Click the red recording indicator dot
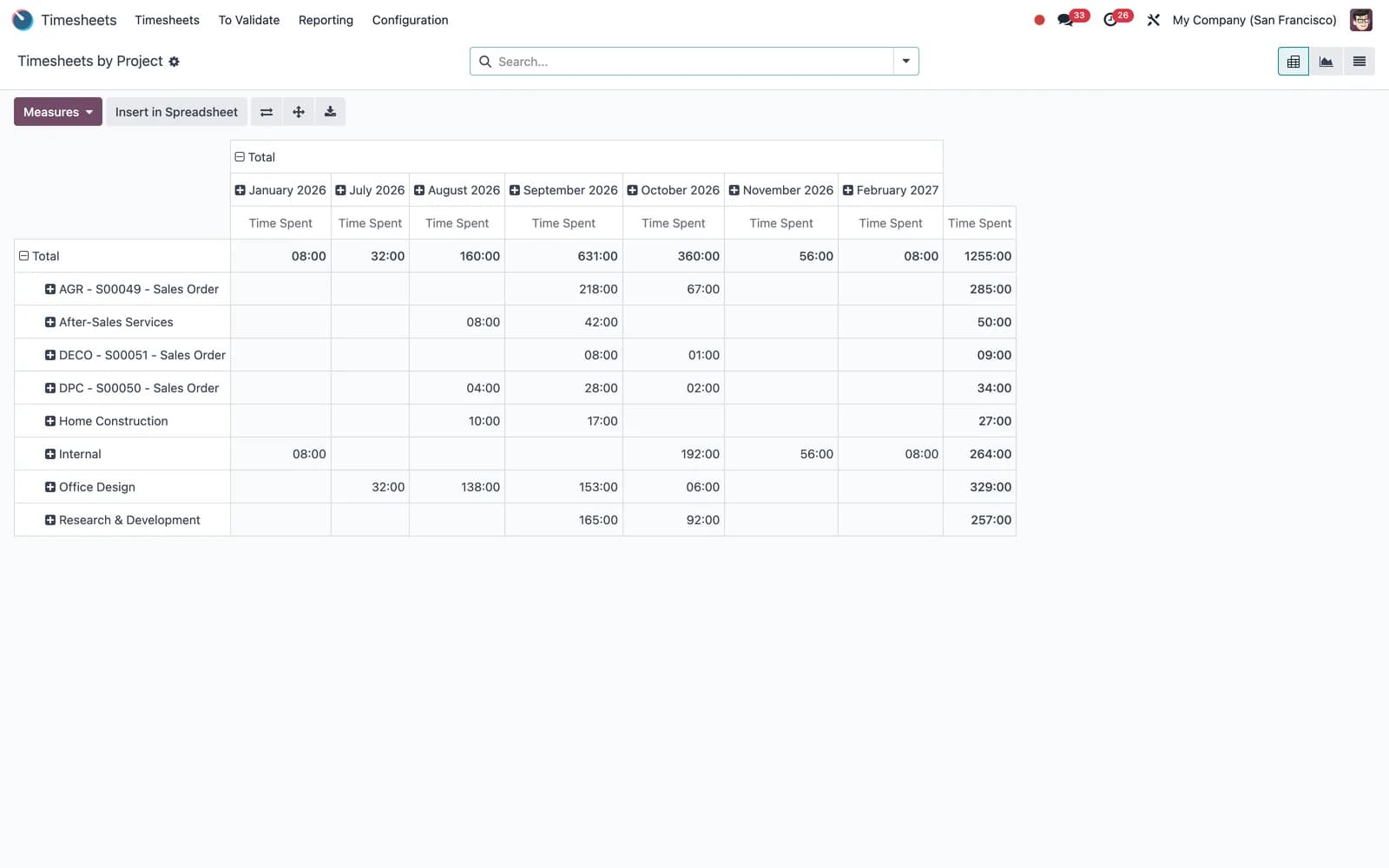 (x=1039, y=20)
